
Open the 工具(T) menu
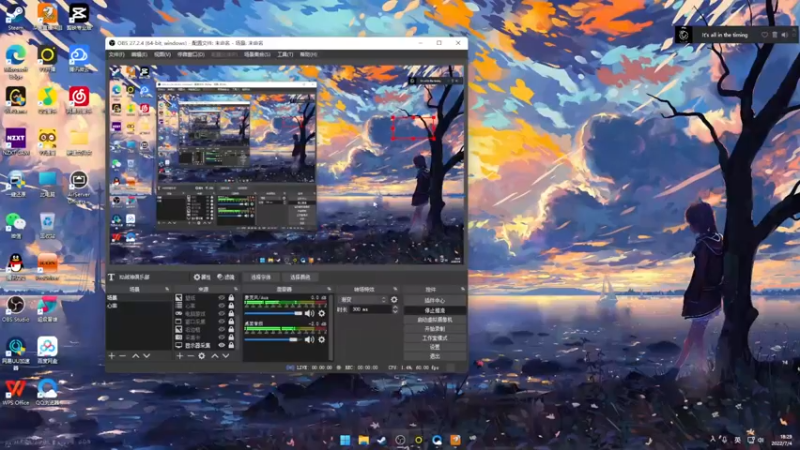(285, 54)
